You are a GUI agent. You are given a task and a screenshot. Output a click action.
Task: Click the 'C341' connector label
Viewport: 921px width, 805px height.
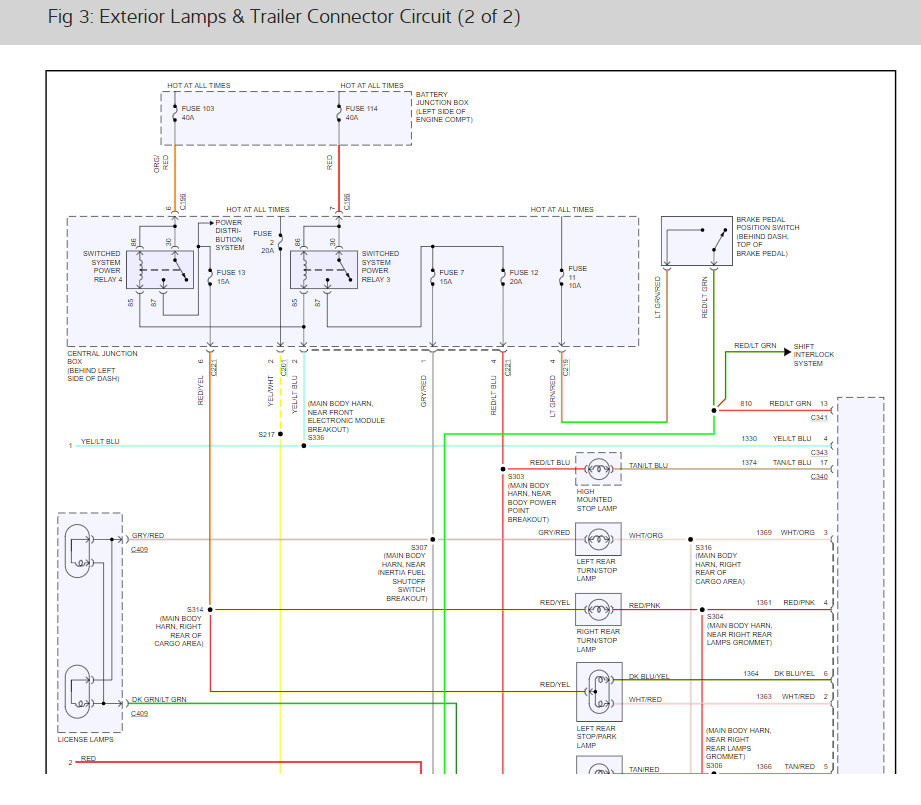tap(819, 417)
